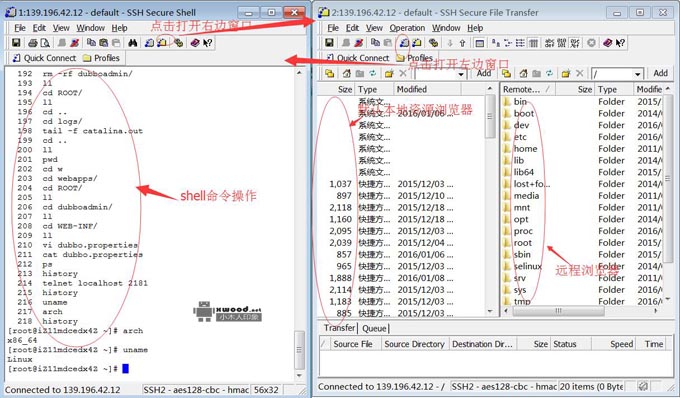The image size is (680, 398).
Task: Refresh the local file pane
Action: [x=373, y=73]
